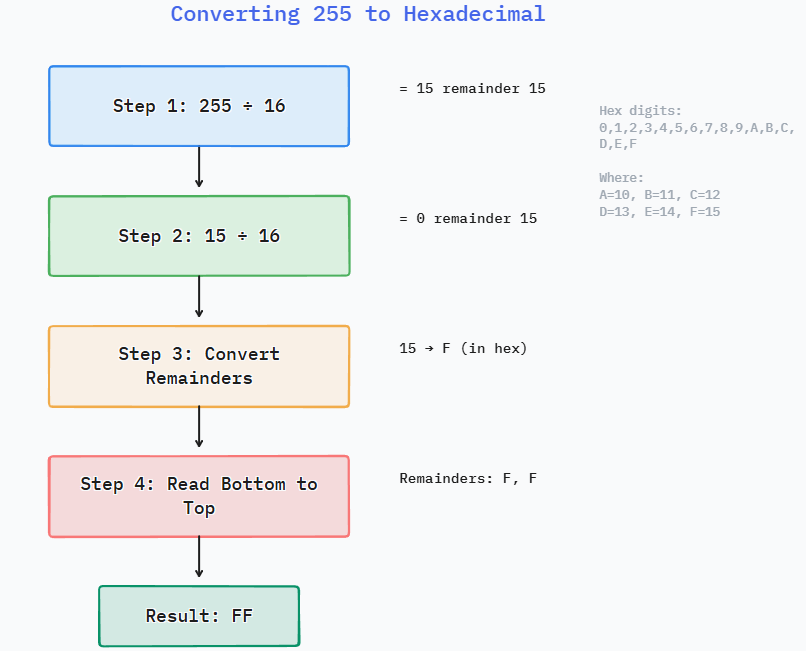Screen dimensions: 806x651
Task: Select the red Step 4 box
Action: click(199, 496)
